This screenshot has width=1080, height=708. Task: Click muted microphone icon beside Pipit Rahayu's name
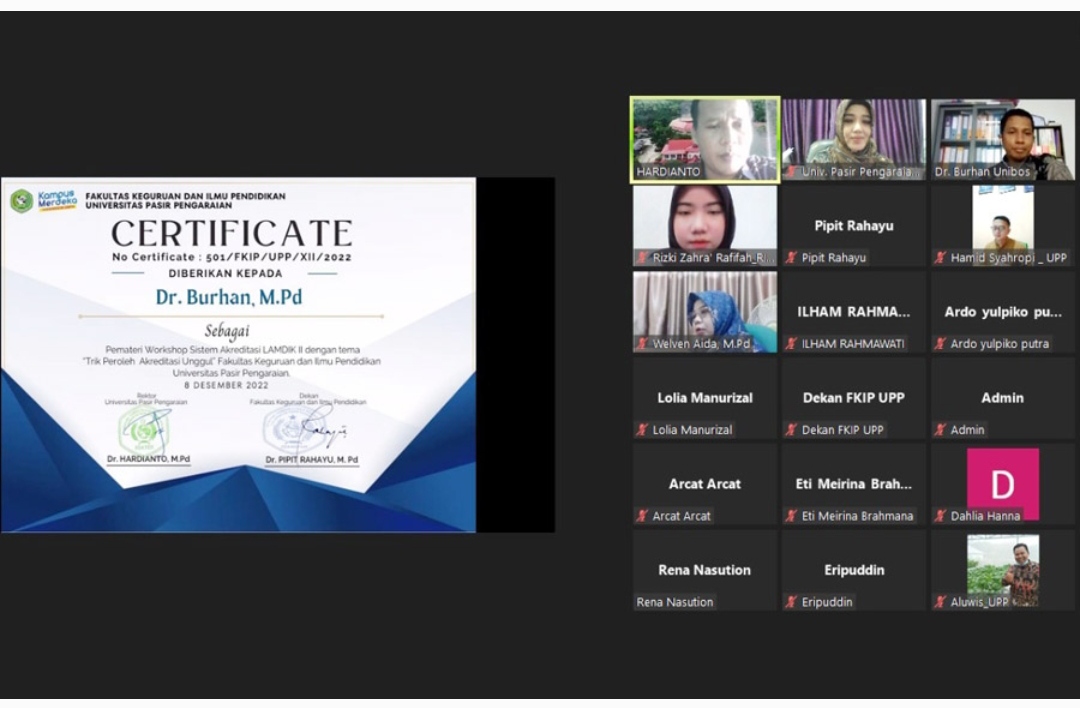(x=791, y=258)
